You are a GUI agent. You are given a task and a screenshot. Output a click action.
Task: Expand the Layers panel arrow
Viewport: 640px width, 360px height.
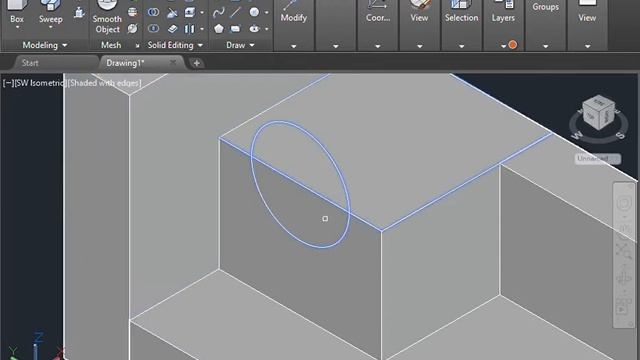click(503, 46)
